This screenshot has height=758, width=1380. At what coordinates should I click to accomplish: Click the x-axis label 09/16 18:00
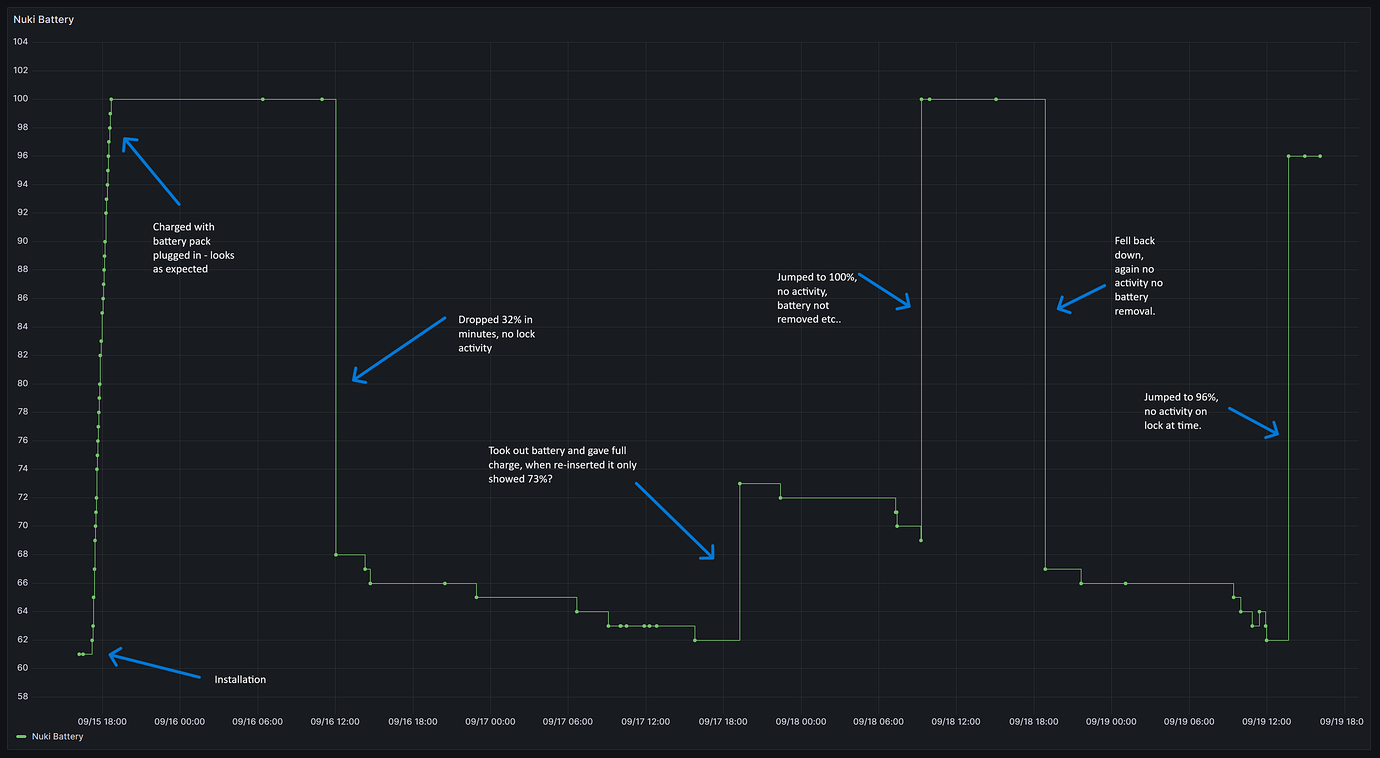413,720
